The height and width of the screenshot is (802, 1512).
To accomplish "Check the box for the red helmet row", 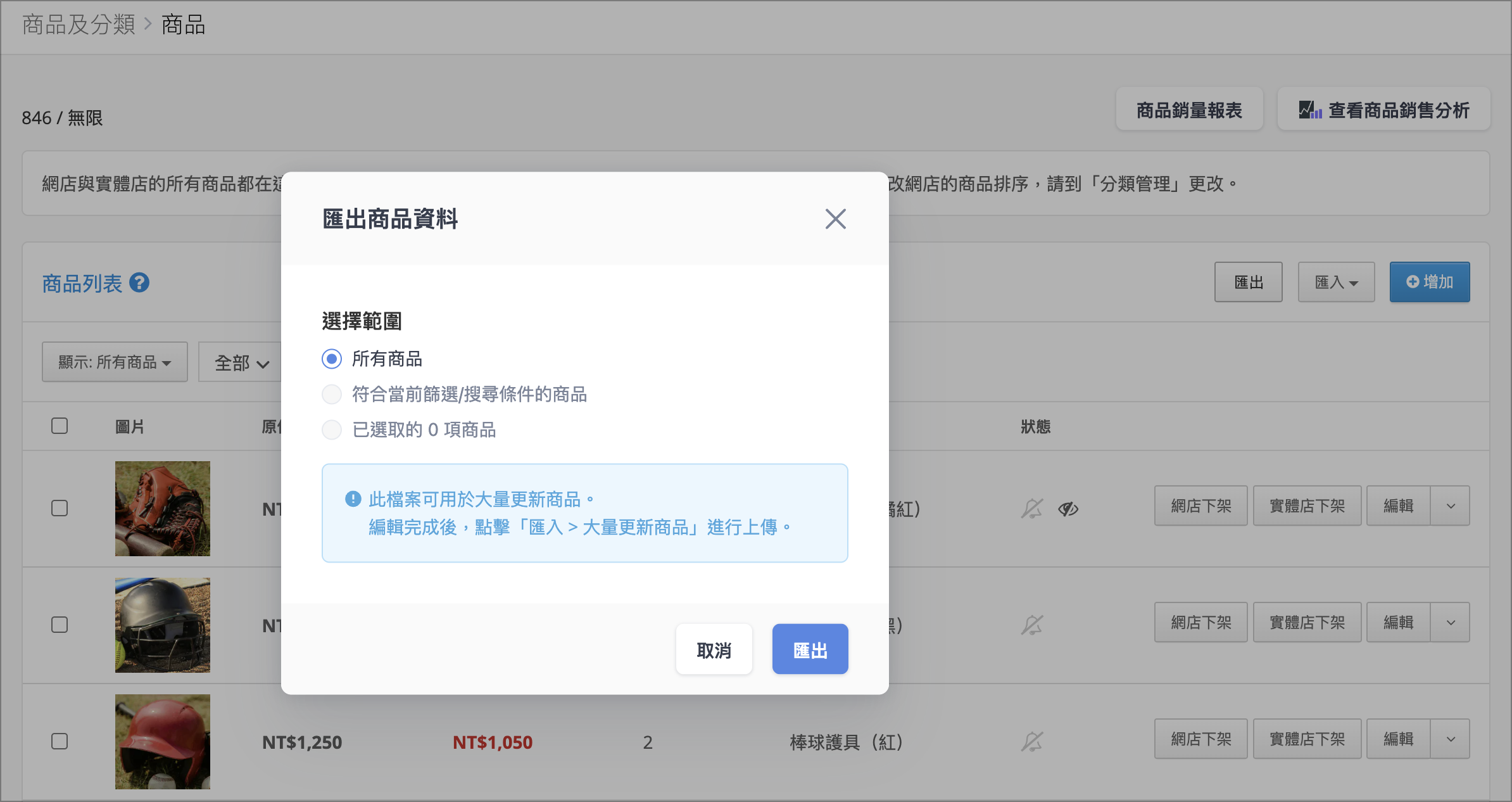I will 60,741.
